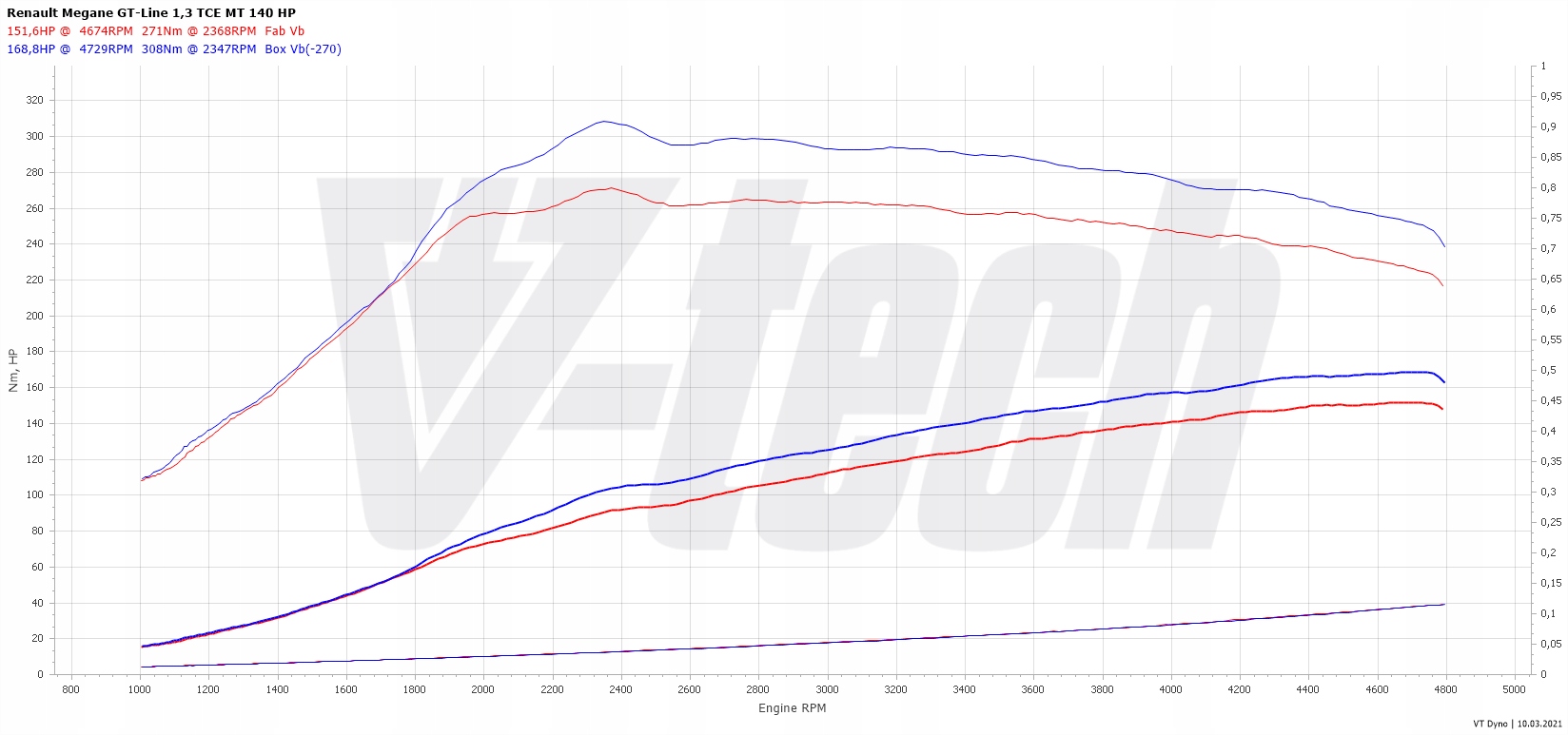Click the right y-axis tick label '0,25'

coord(1551,523)
